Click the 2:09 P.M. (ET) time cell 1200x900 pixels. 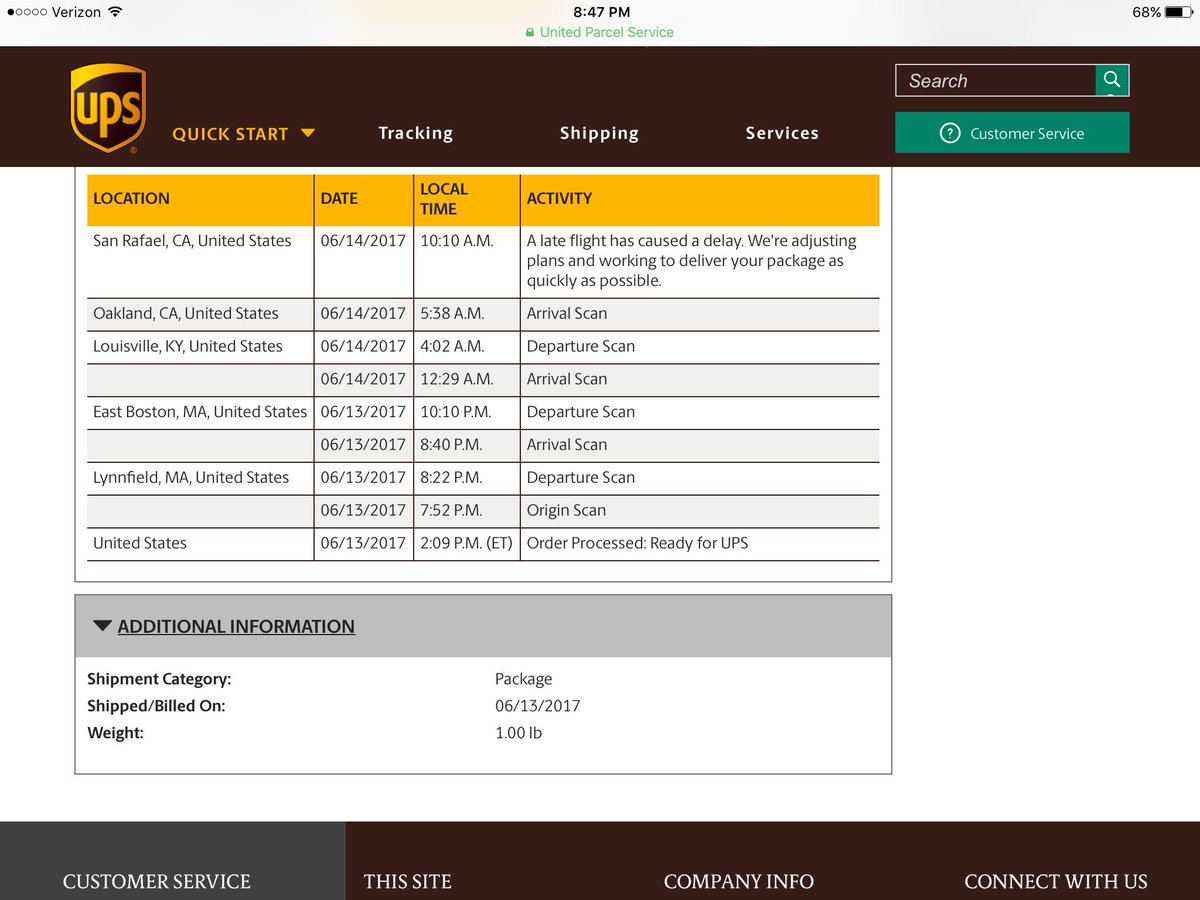click(466, 543)
